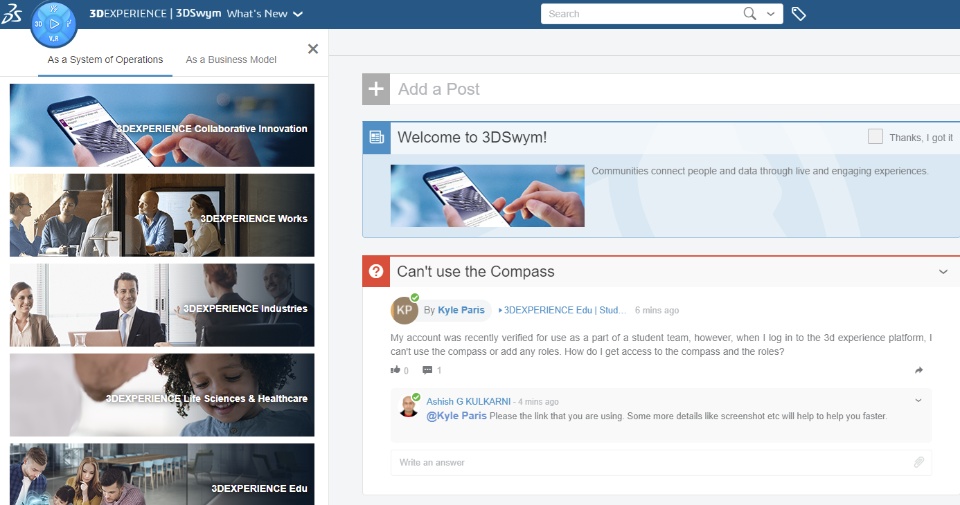Click the attachment paperclip icon
960x505 pixels.
(918, 462)
